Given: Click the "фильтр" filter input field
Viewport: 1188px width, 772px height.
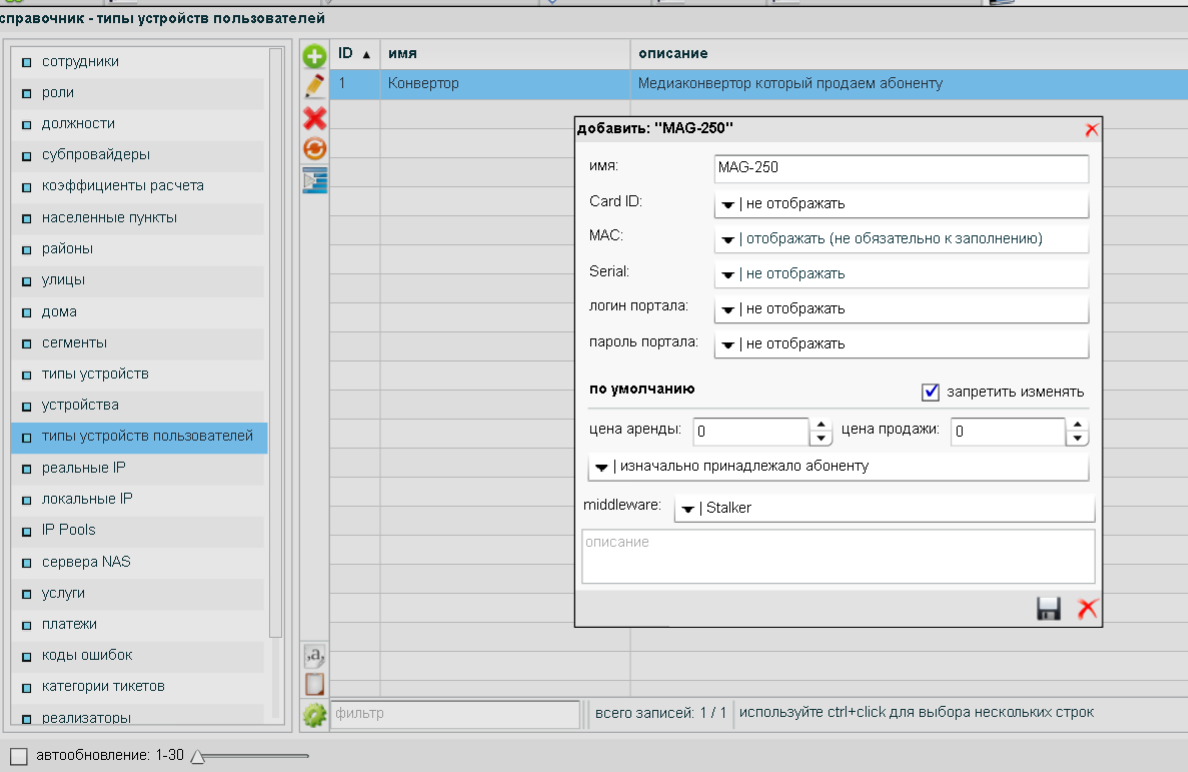Looking at the screenshot, I should pyautogui.click(x=455, y=714).
